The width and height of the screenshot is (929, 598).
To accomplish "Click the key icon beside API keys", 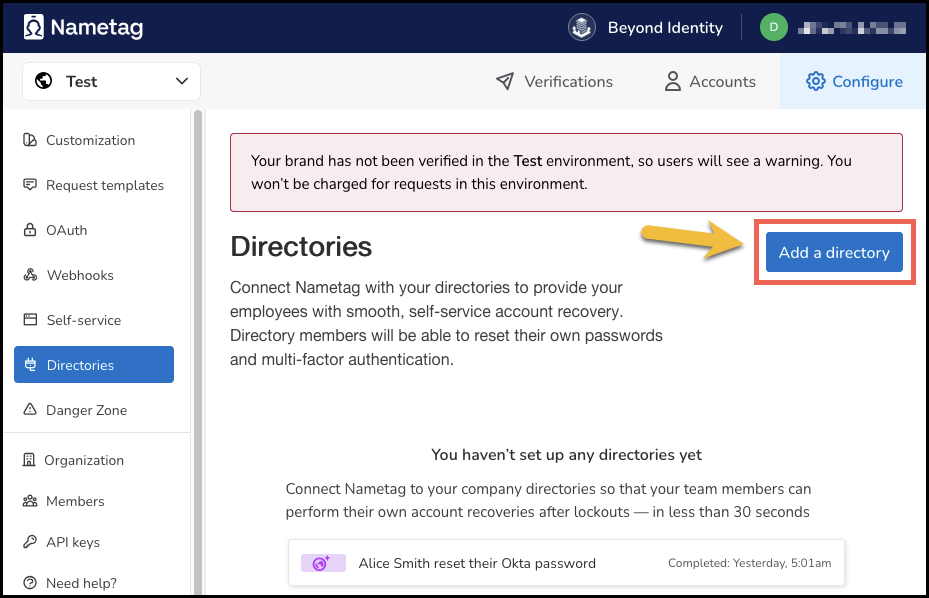I will point(29,542).
